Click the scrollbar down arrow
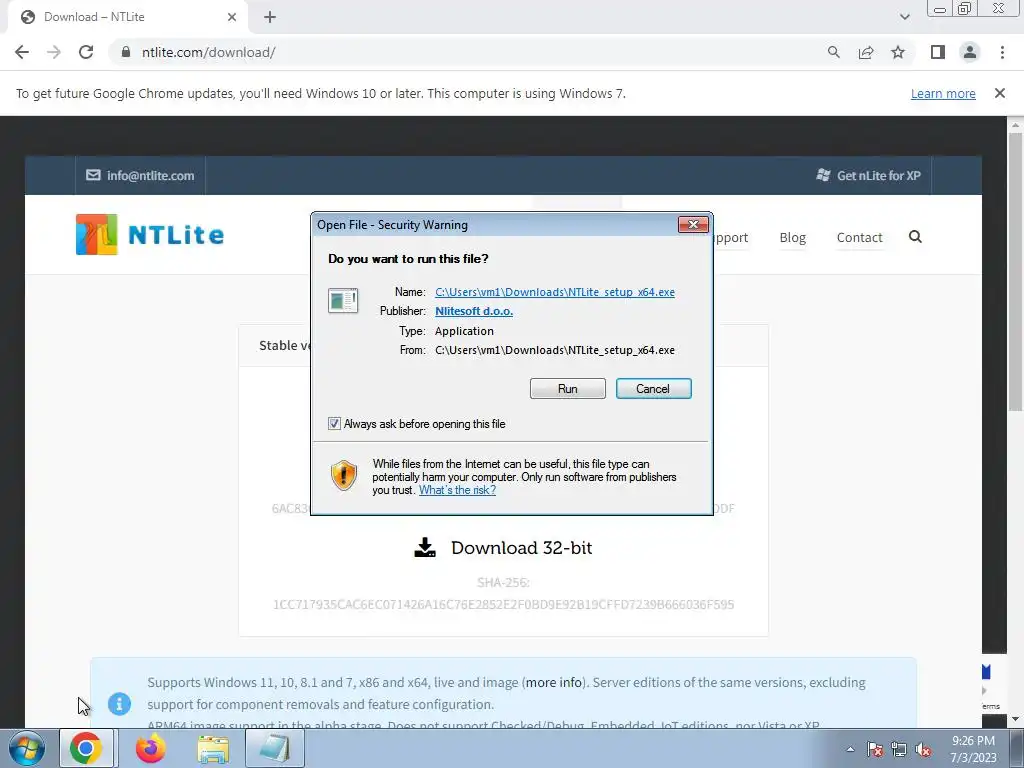1024x768 pixels. point(1015,720)
